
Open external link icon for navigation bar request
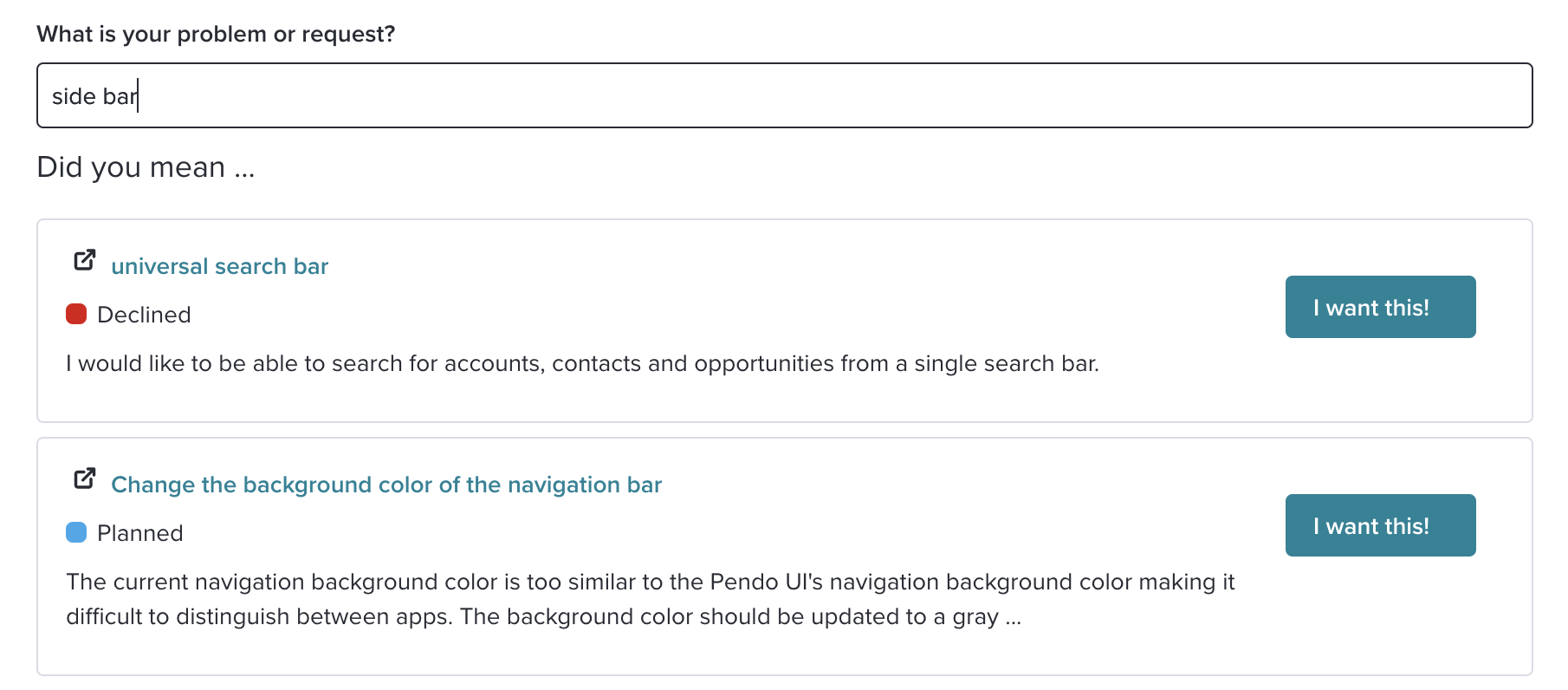click(x=85, y=478)
